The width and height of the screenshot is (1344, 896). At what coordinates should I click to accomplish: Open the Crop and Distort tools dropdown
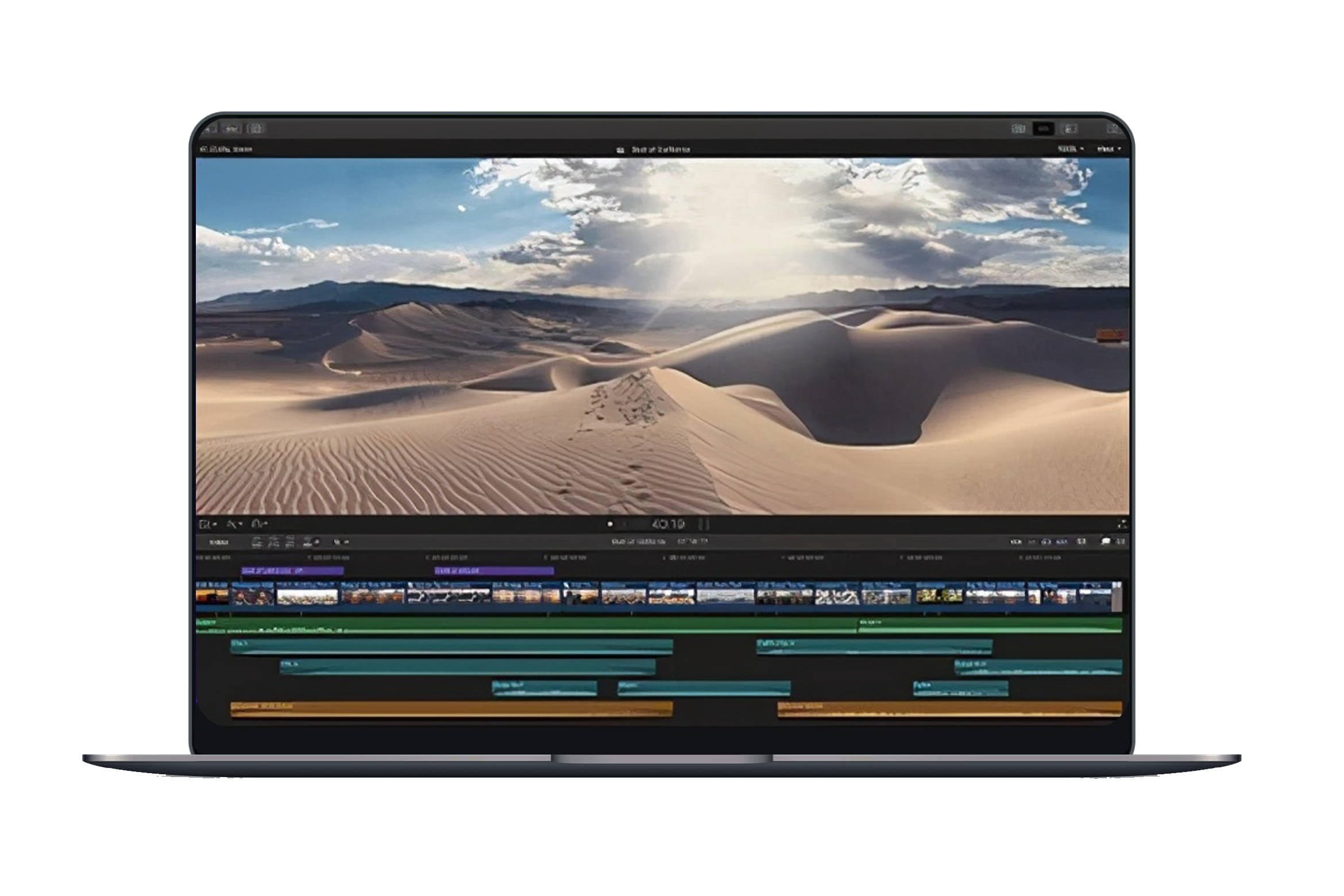pos(234,524)
